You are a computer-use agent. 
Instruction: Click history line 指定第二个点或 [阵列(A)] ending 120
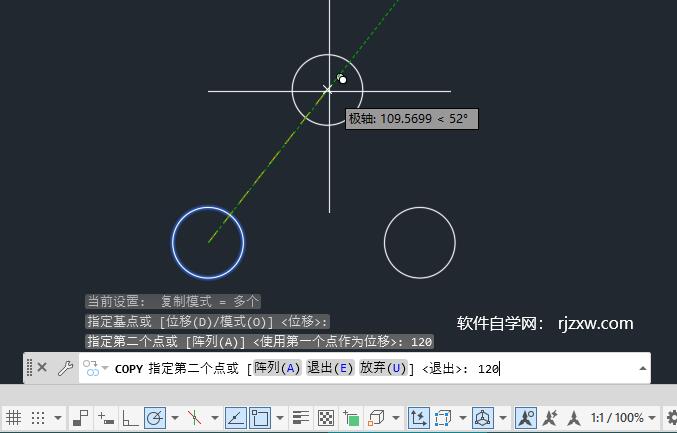click(x=259, y=341)
